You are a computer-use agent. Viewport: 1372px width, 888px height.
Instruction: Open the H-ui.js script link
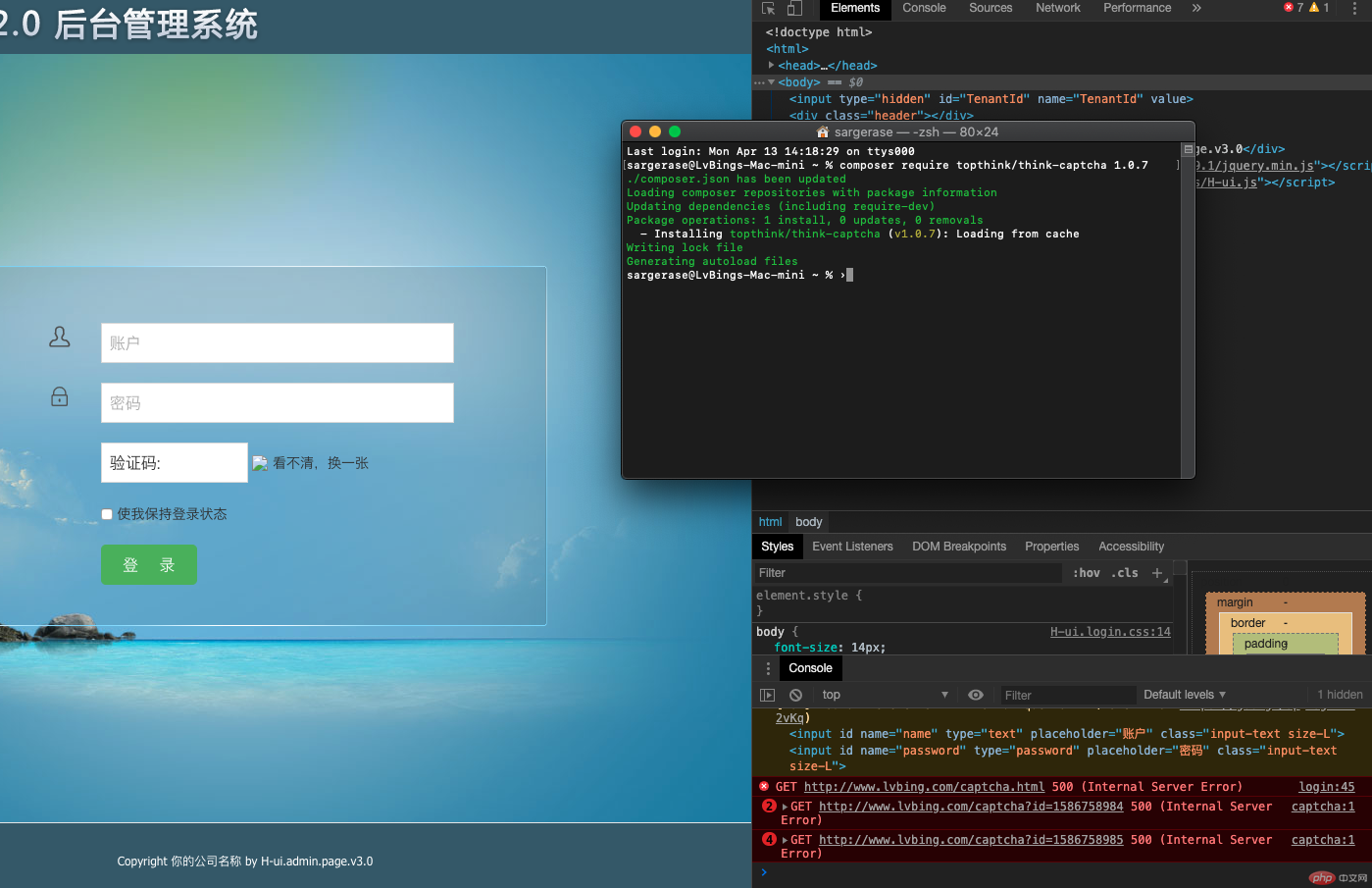tap(1227, 183)
